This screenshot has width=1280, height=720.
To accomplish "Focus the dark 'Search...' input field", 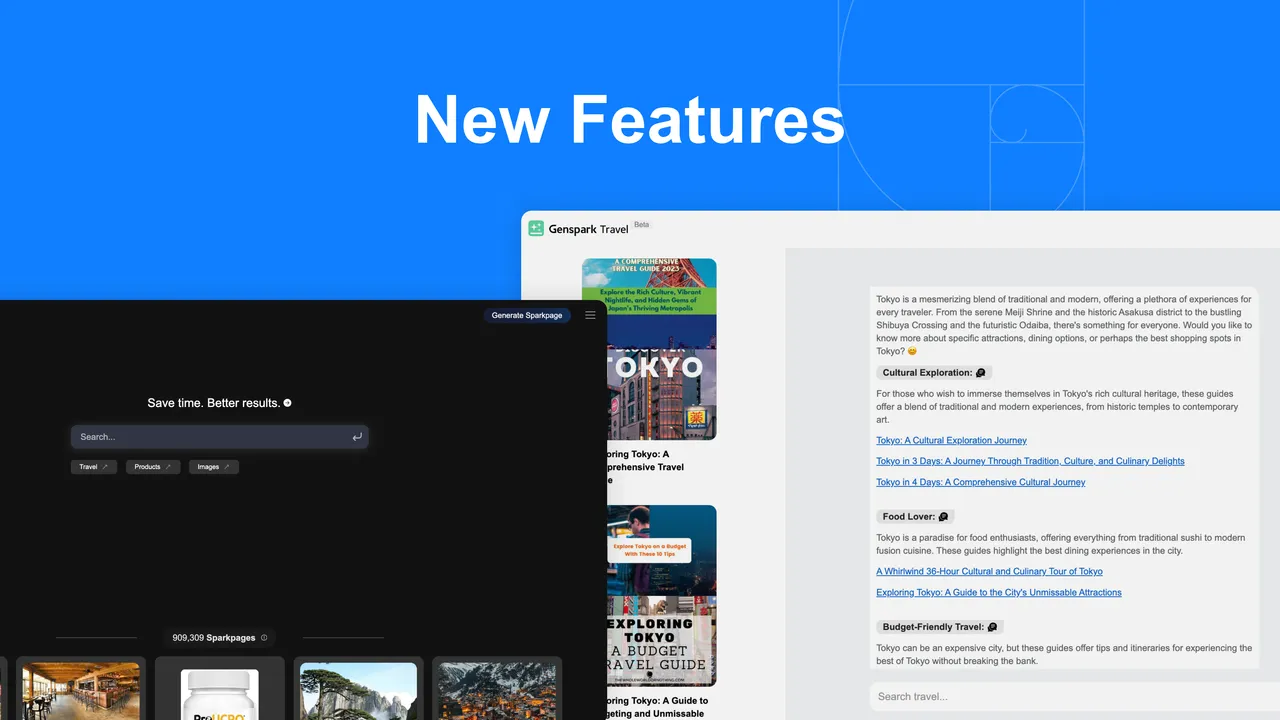I will tap(220, 437).
